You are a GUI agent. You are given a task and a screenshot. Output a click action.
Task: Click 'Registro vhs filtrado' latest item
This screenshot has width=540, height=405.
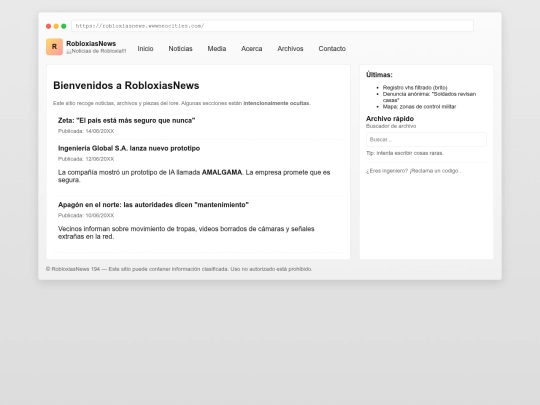pyautogui.click(x=415, y=88)
